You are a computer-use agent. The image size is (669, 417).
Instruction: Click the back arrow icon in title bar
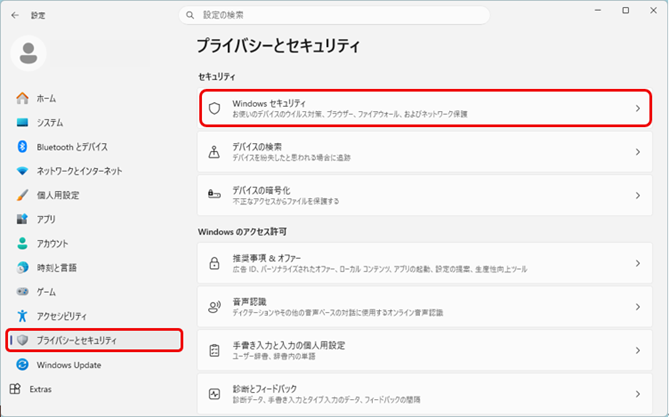pyautogui.click(x=13, y=15)
